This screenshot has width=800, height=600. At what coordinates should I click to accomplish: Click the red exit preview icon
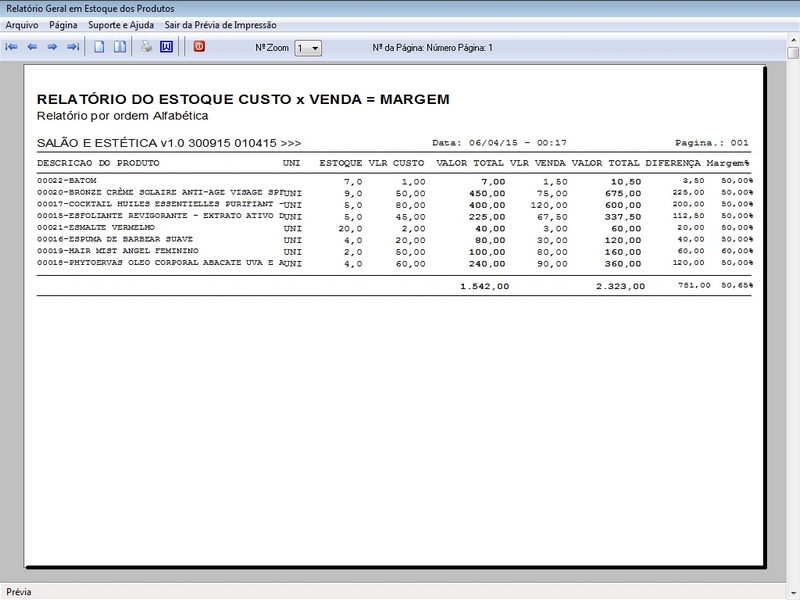click(199, 47)
